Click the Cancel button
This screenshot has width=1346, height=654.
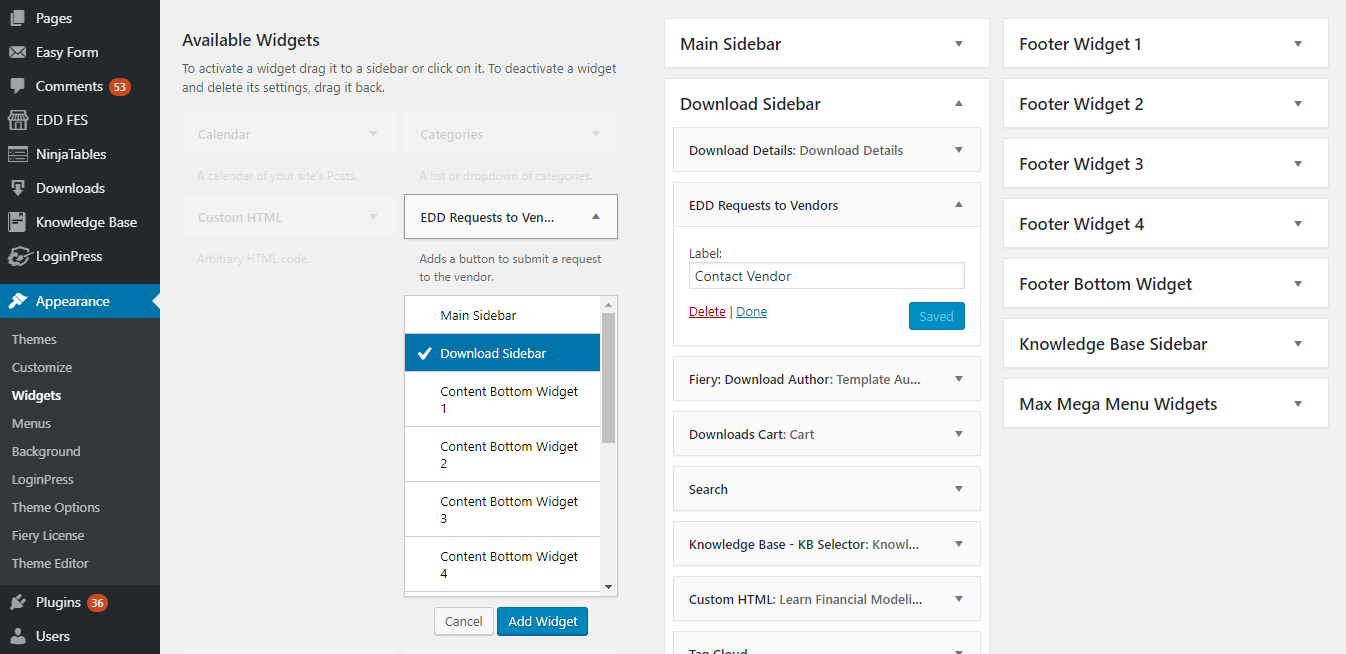pos(464,621)
